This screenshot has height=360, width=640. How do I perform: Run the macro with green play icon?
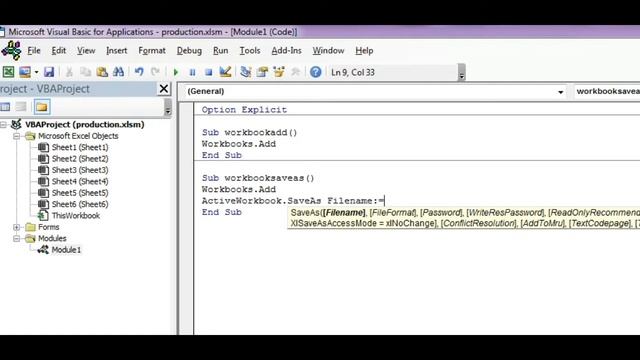click(x=176, y=72)
